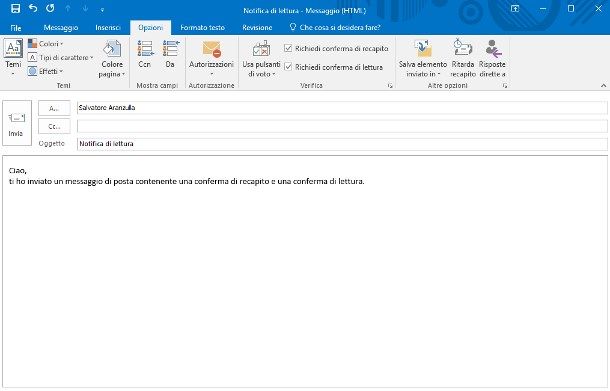The width and height of the screenshot is (610, 391).
Task: Click the lightbulb help icon
Action: (293, 27)
